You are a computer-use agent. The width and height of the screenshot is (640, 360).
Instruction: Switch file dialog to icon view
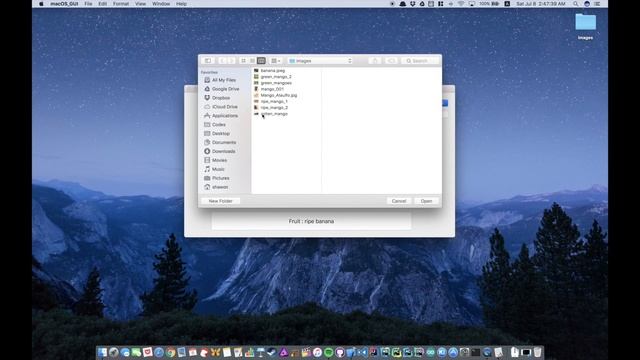coord(243,61)
